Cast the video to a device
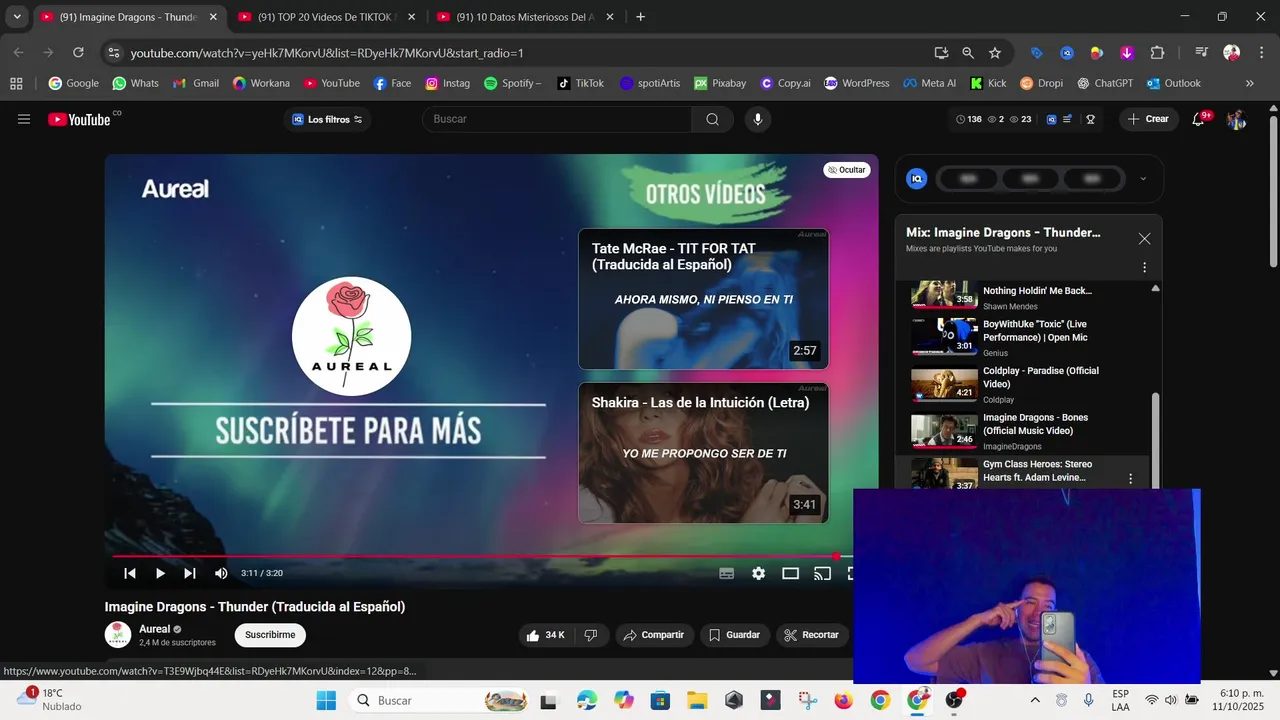The height and width of the screenshot is (720, 1280). 822,573
